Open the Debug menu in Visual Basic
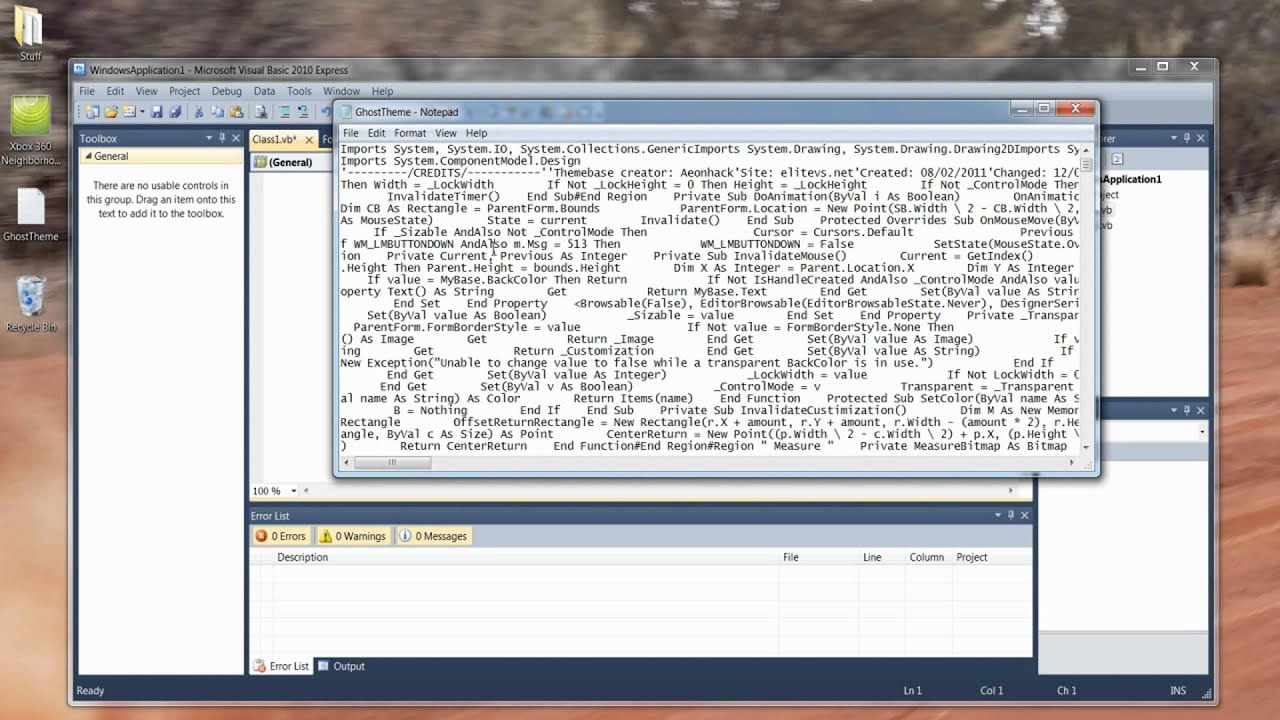 point(227,91)
